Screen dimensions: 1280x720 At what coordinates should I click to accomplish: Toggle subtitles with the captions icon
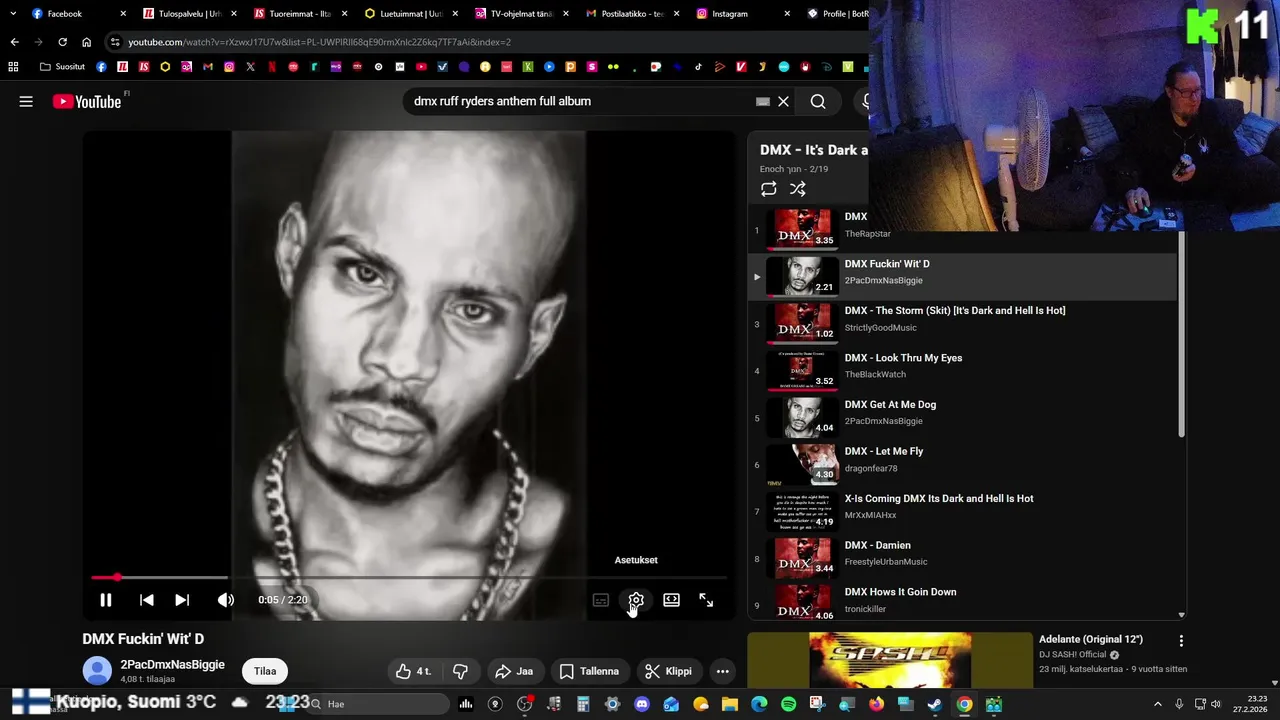pyautogui.click(x=601, y=600)
